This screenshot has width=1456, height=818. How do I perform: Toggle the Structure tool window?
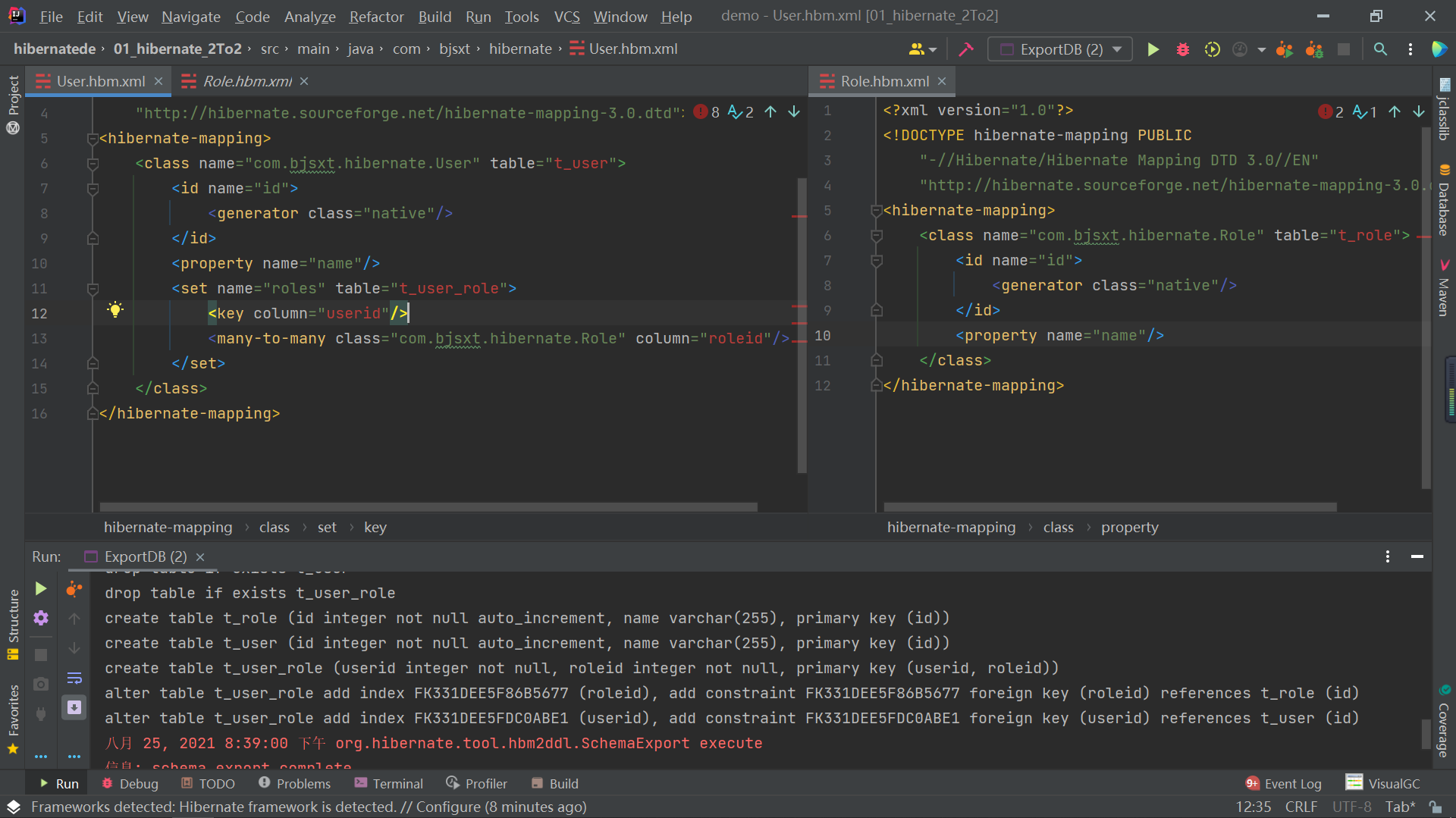click(13, 625)
